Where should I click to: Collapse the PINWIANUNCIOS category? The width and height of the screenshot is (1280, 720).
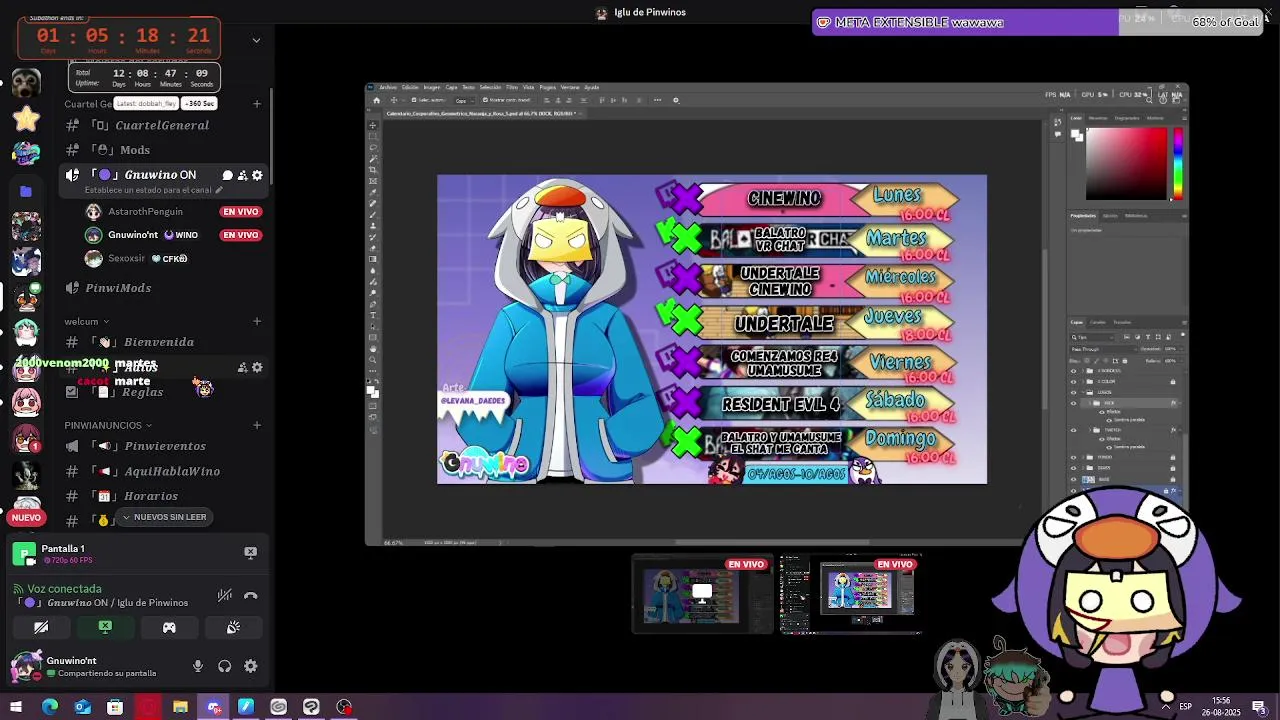[x=108, y=425]
